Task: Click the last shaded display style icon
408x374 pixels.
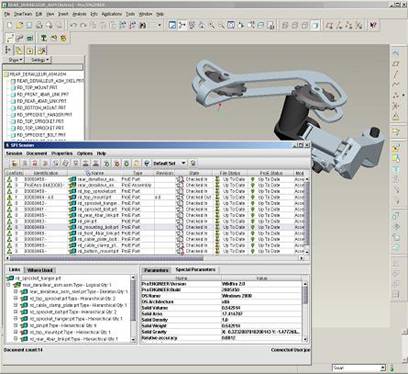Action: [x=315, y=25]
